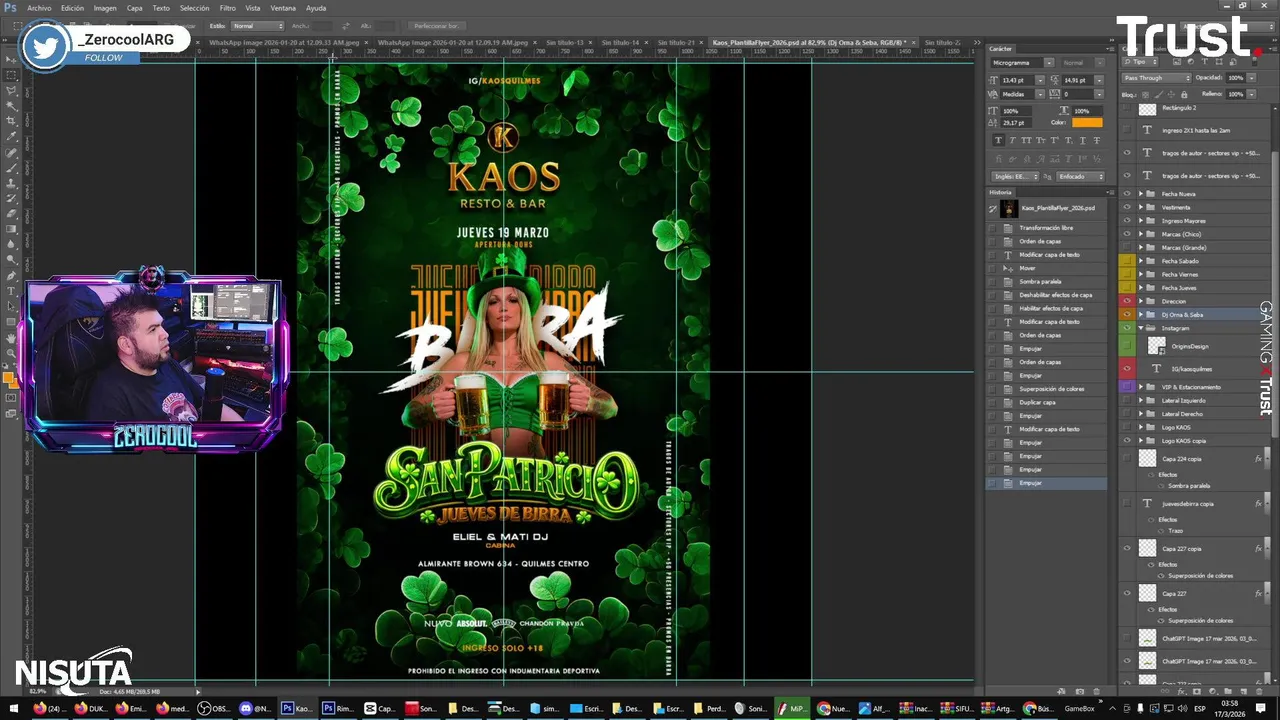The image size is (1280, 720).
Task: Show the Rectángulo 2 layer
Action: (x=1127, y=108)
